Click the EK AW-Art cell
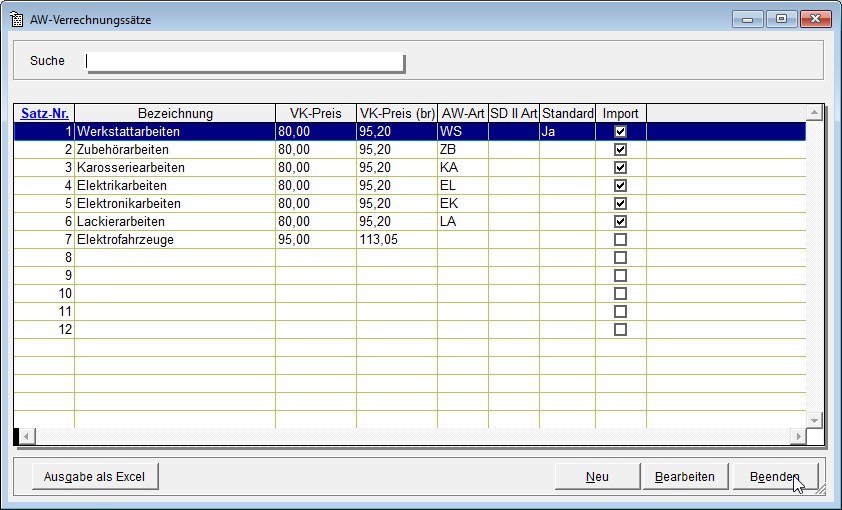Screen dimensions: 842x510 pyautogui.click(x=463, y=203)
